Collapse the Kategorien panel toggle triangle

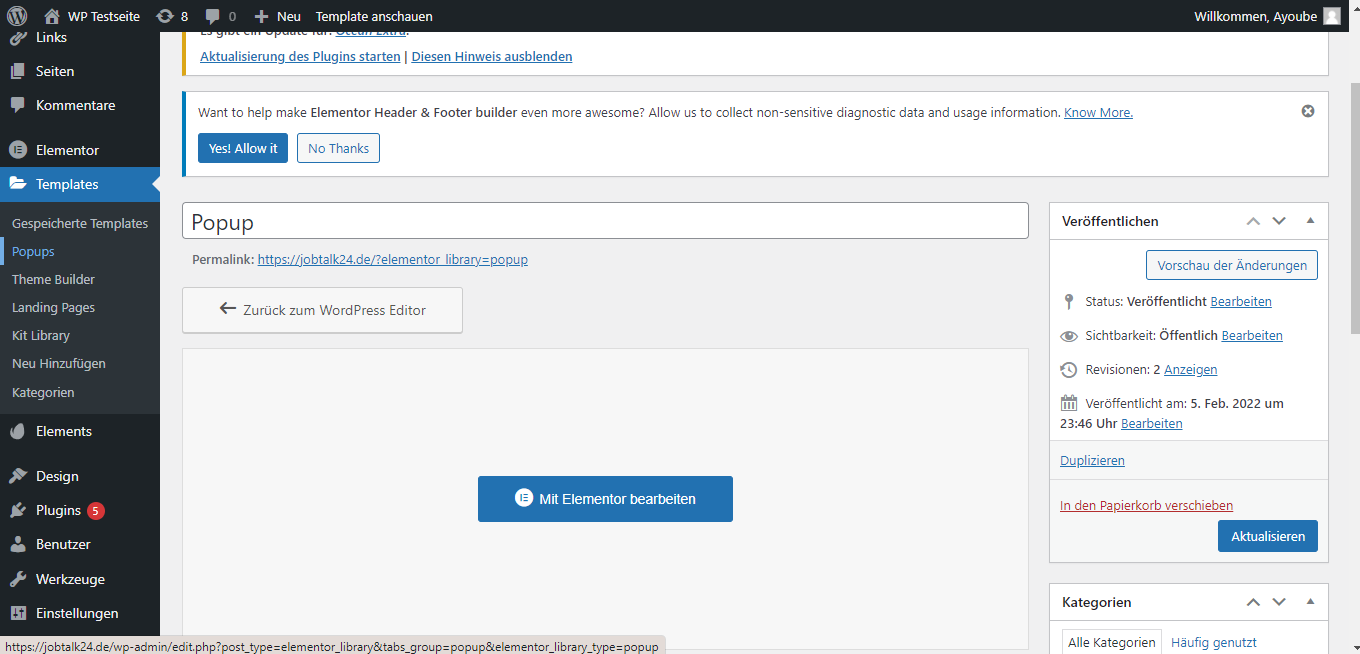(1310, 602)
